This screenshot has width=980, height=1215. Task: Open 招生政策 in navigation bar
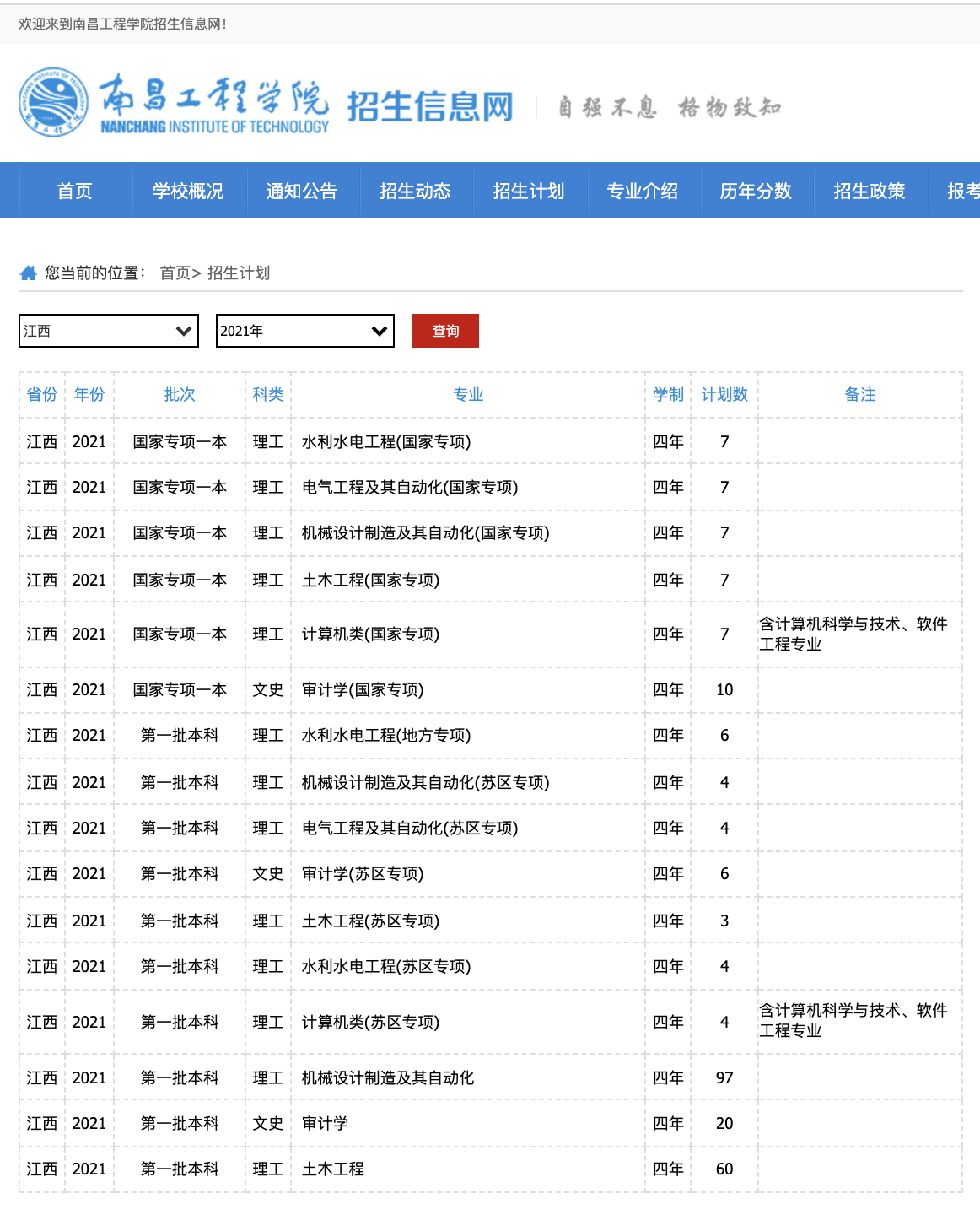click(x=869, y=191)
